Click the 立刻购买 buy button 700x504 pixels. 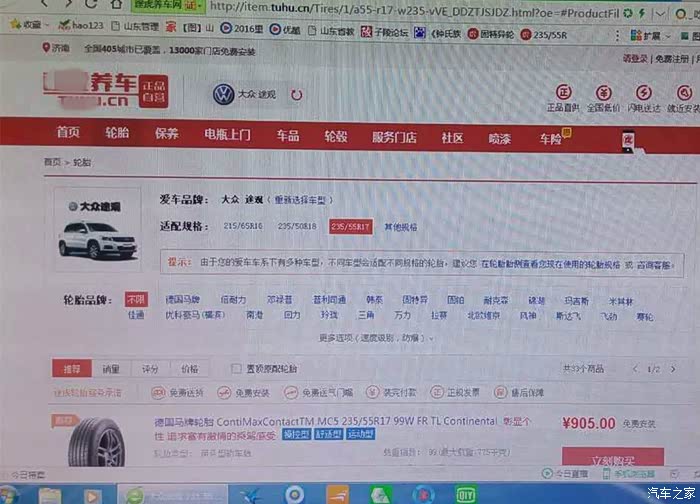[x=612, y=458]
